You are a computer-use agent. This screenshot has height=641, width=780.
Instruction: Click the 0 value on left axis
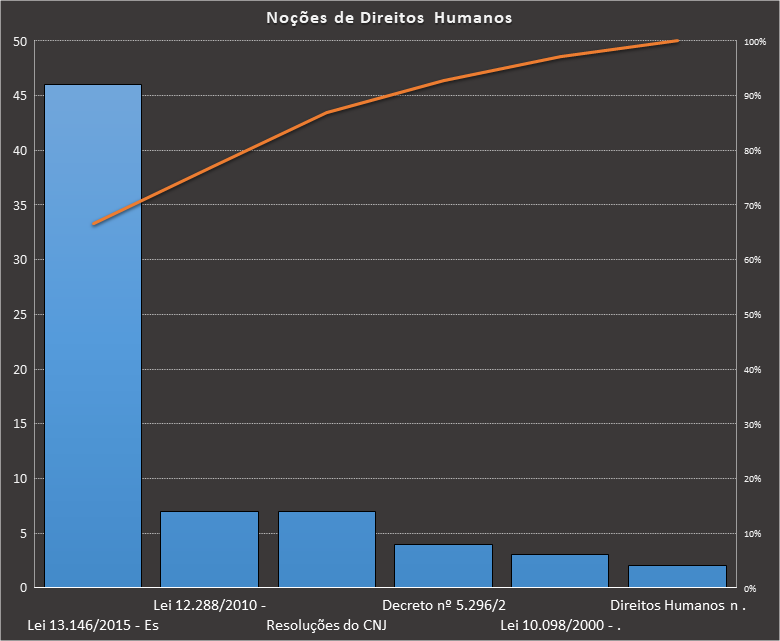[24, 587]
